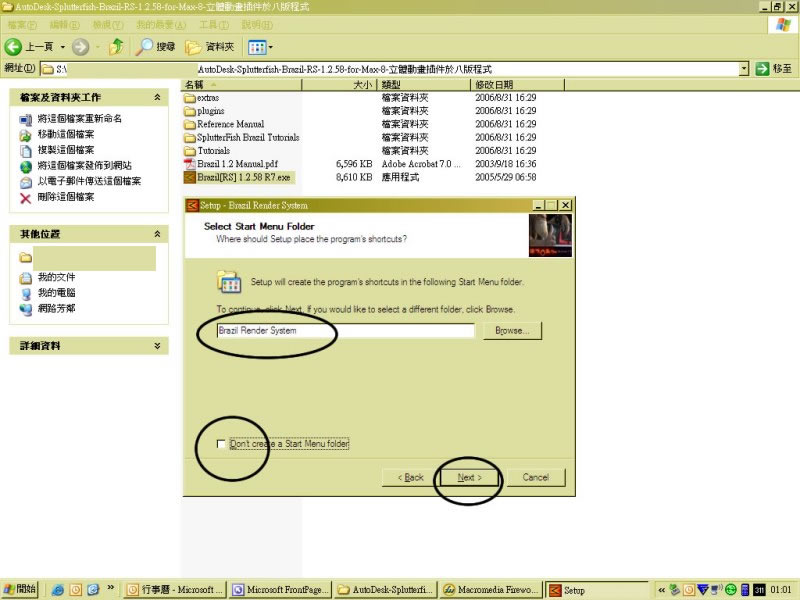The width and height of the screenshot is (800, 600).
Task: Open the Back button history dropdown
Action: (x=63, y=47)
